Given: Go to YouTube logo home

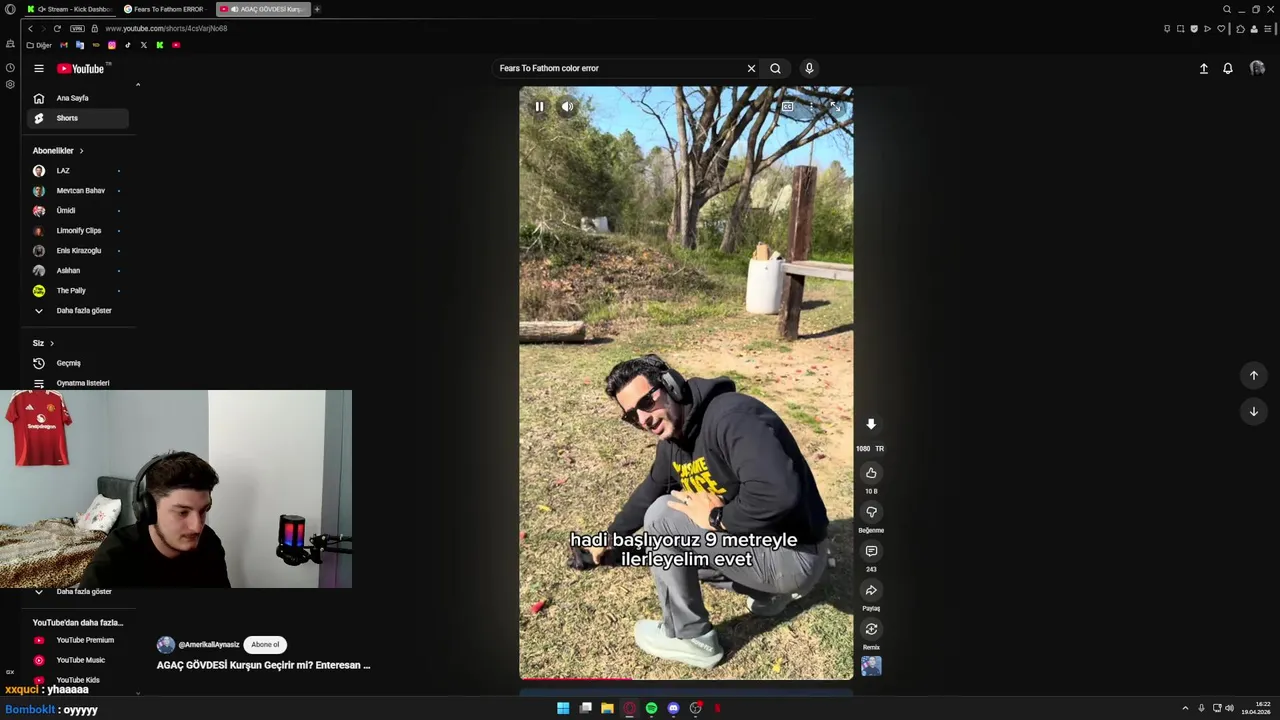Looking at the screenshot, I should coord(81,68).
